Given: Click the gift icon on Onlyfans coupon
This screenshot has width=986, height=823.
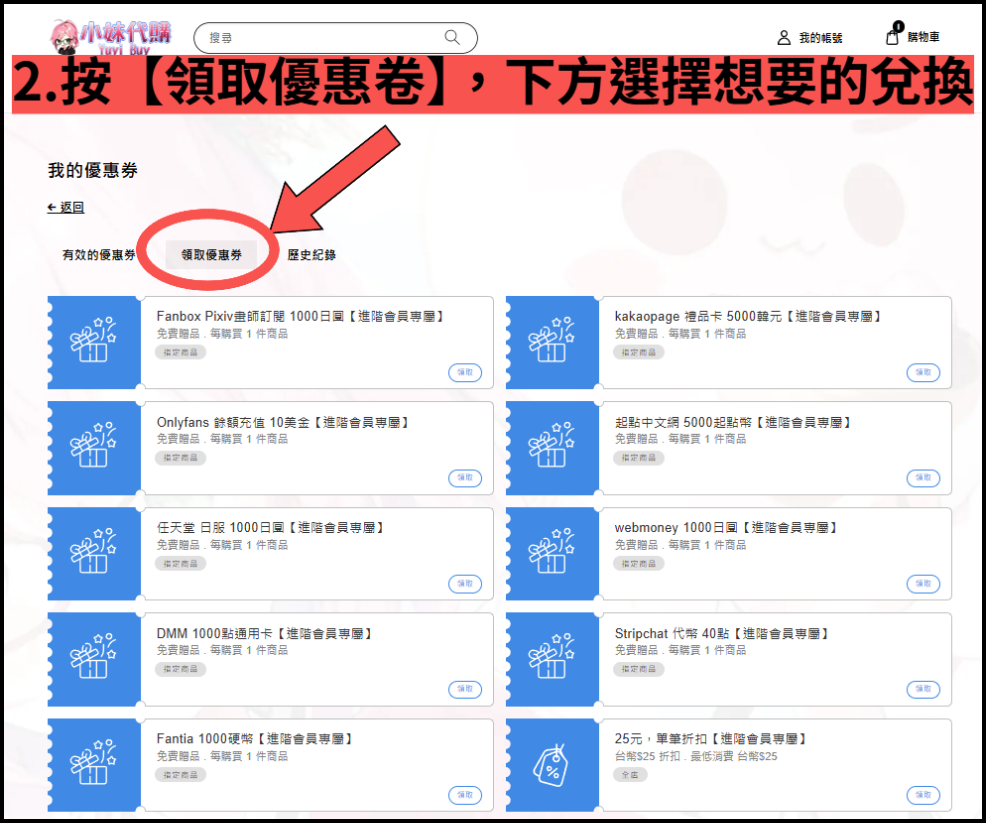Looking at the screenshot, I should 94,445.
